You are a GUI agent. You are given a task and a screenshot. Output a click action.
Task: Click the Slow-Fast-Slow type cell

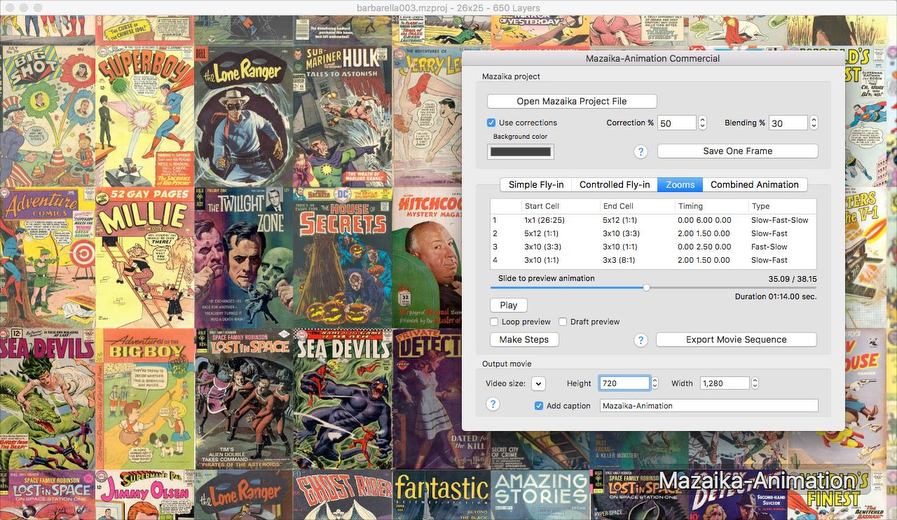780,220
